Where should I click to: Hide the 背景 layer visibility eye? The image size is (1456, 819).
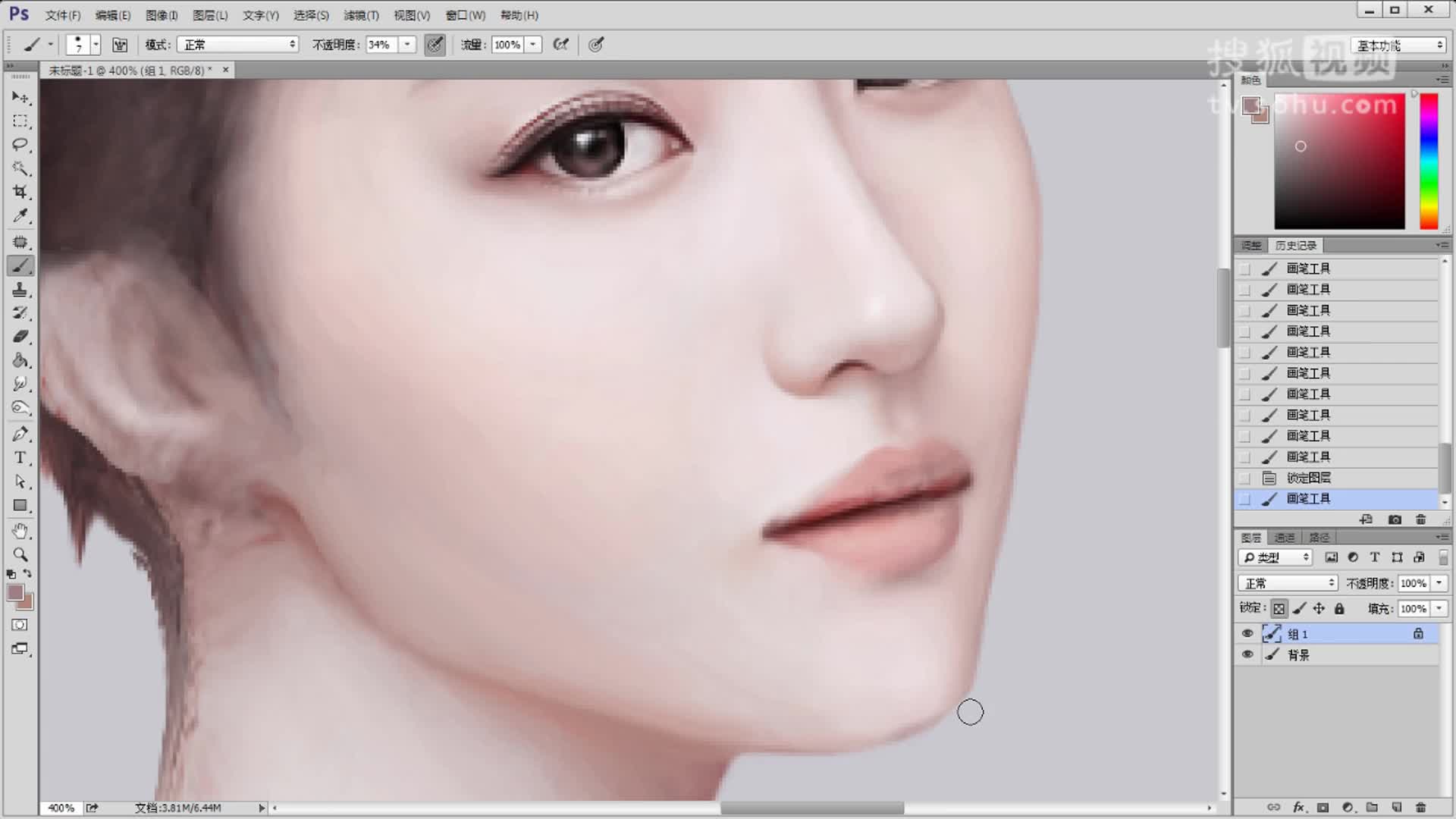click(x=1247, y=654)
